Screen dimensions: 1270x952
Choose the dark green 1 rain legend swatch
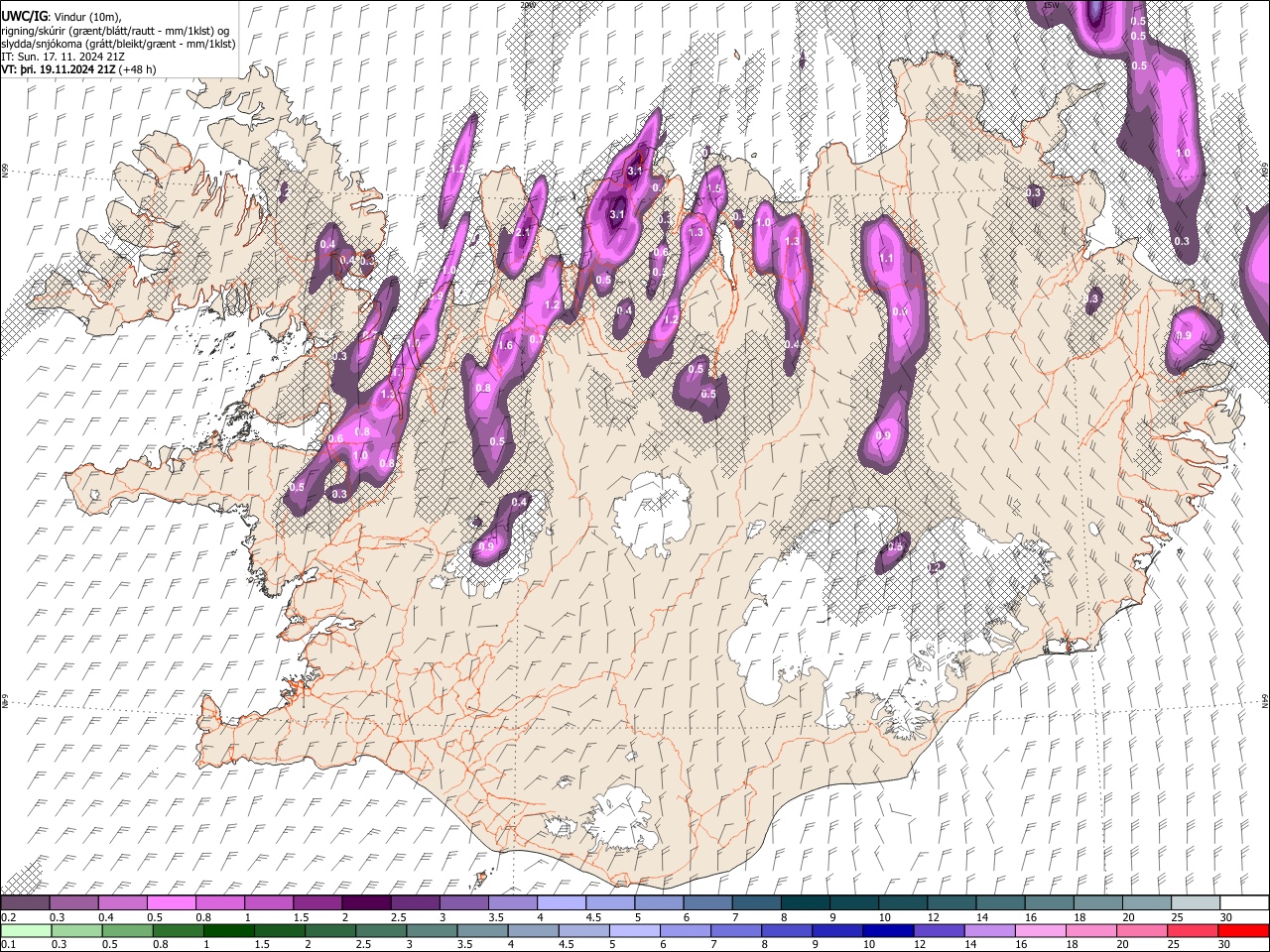pos(228,930)
